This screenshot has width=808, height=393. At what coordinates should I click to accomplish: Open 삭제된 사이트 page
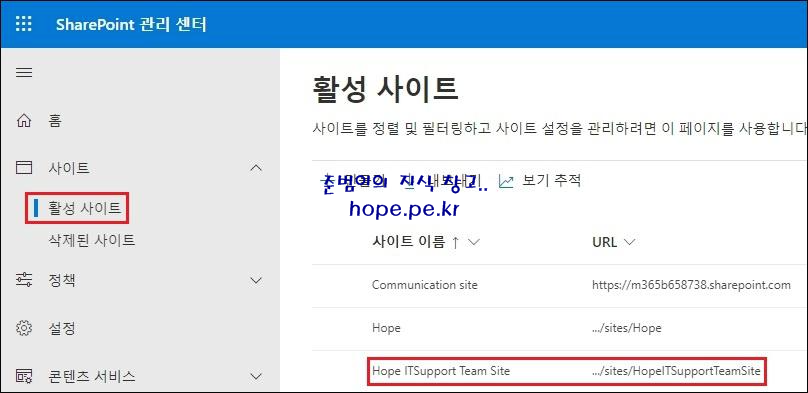(91, 240)
